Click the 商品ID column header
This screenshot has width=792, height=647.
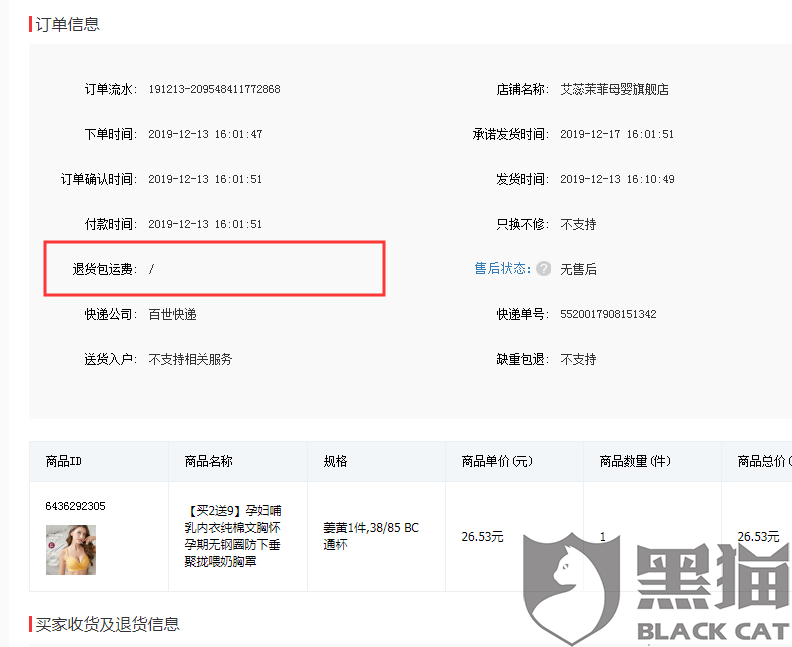(x=64, y=461)
